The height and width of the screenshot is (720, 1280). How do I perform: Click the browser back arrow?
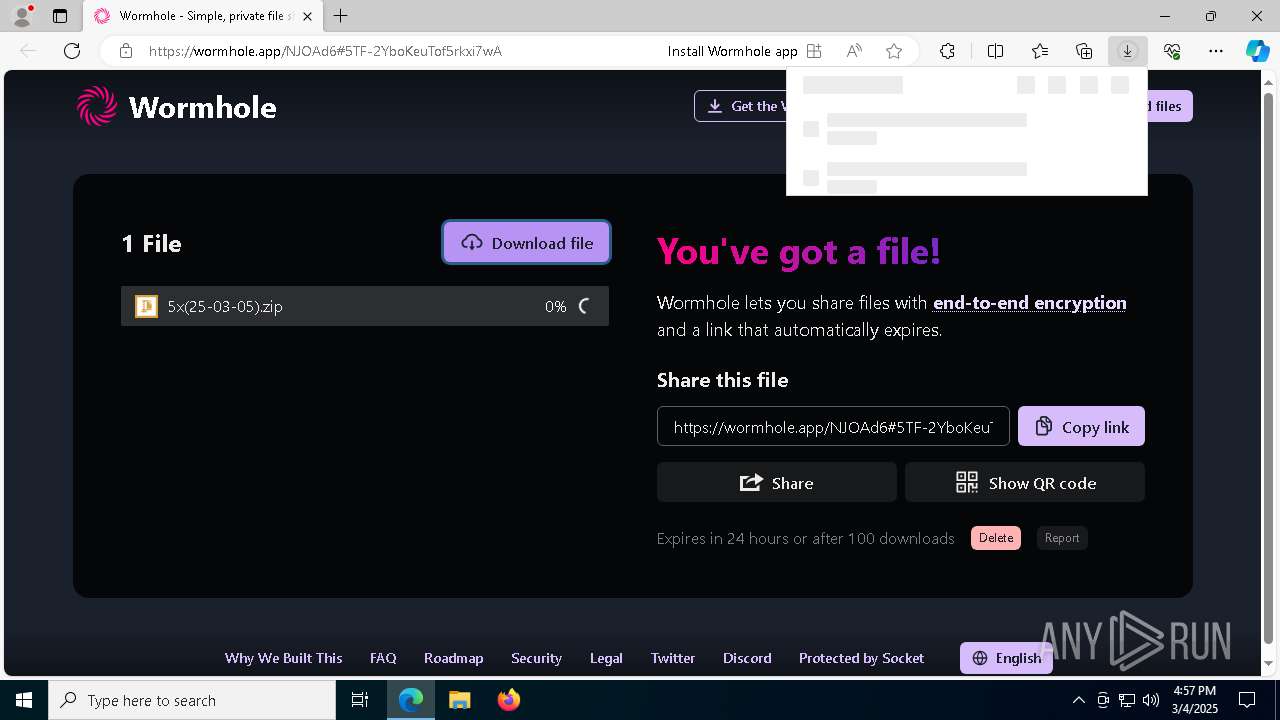click(28, 51)
